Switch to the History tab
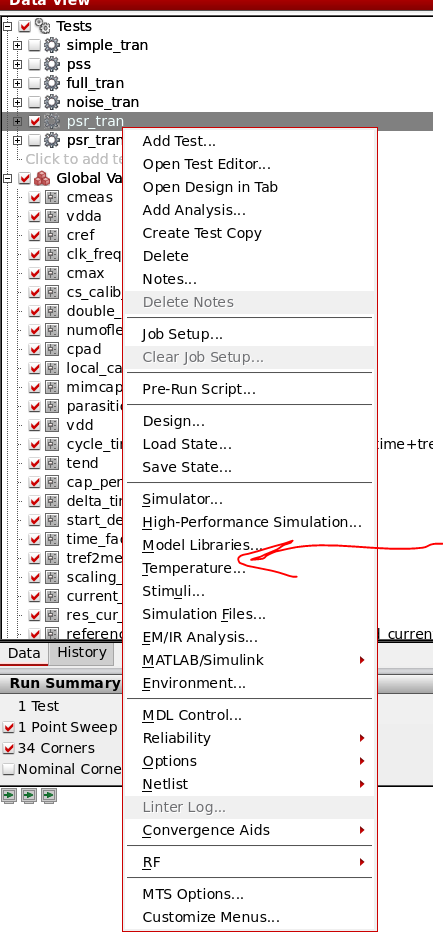Image resolution: width=443 pixels, height=947 pixels. 82,652
